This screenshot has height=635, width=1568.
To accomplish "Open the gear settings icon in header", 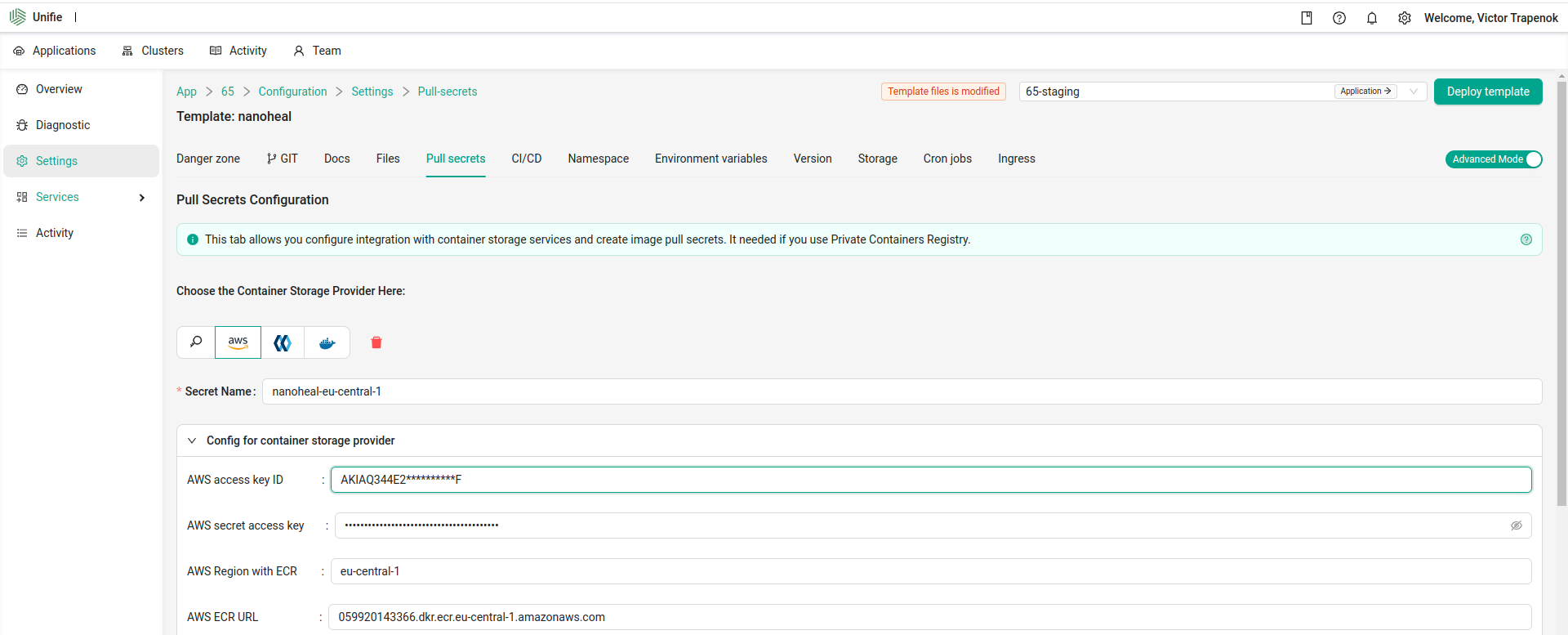I will (x=1405, y=18).
